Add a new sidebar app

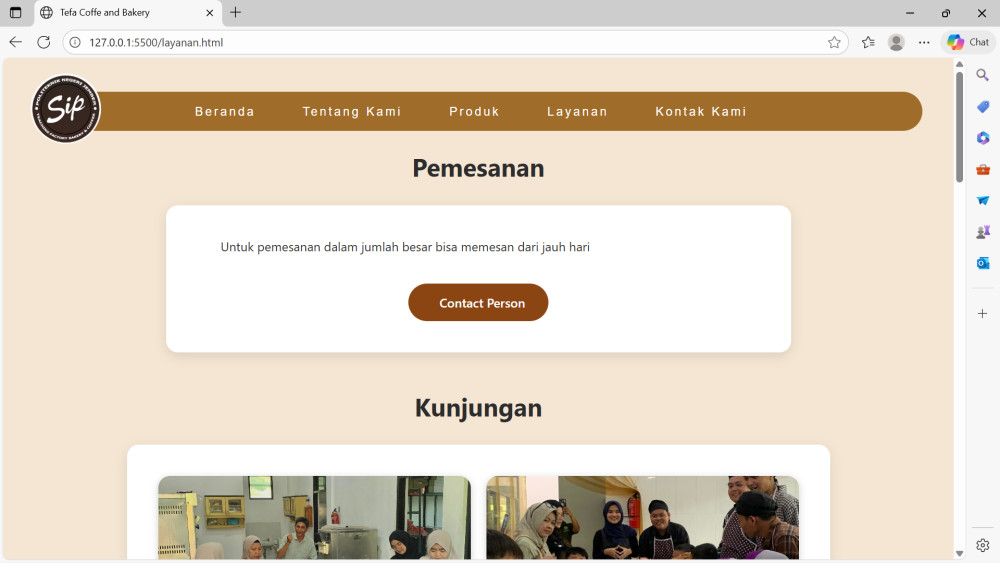point(982,314)
